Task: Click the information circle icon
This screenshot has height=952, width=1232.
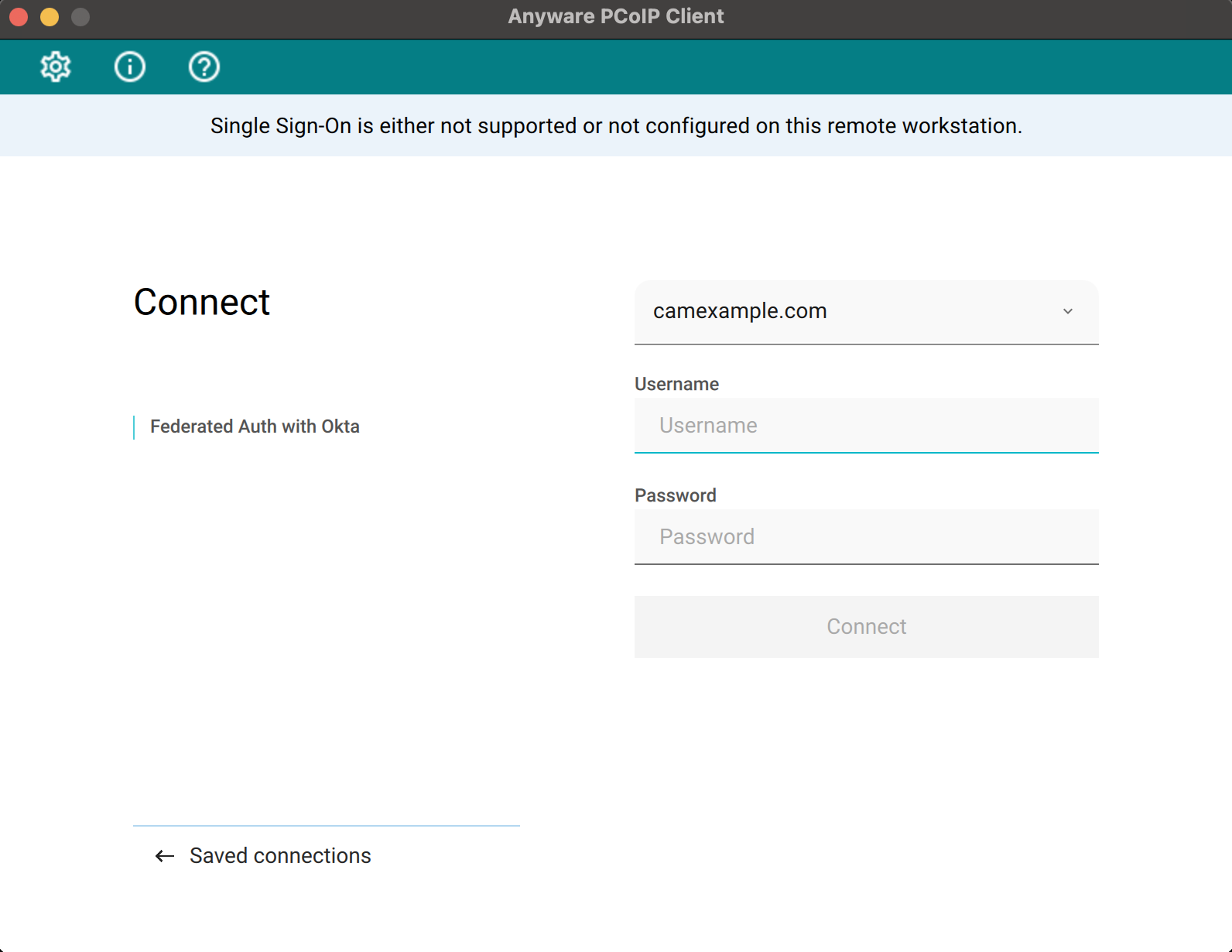Action: point(130,67)
